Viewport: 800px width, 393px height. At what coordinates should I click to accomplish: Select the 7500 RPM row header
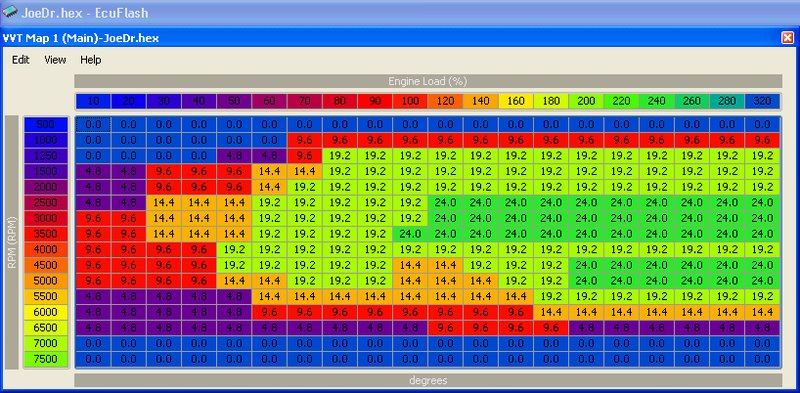coord(45,359)
